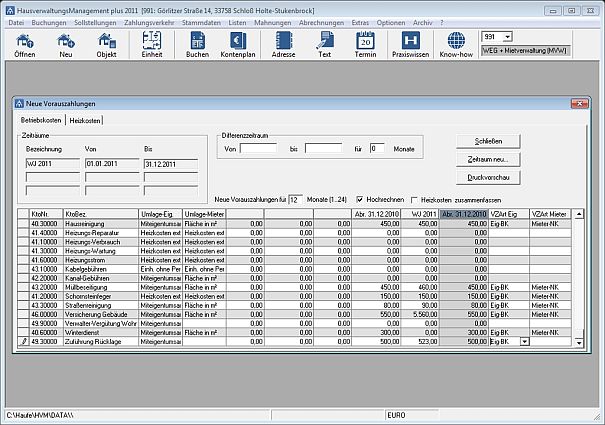Click the Text toolbar icon
The height and width of the screenshot is (425, 605).
click(x=324, y=45)
